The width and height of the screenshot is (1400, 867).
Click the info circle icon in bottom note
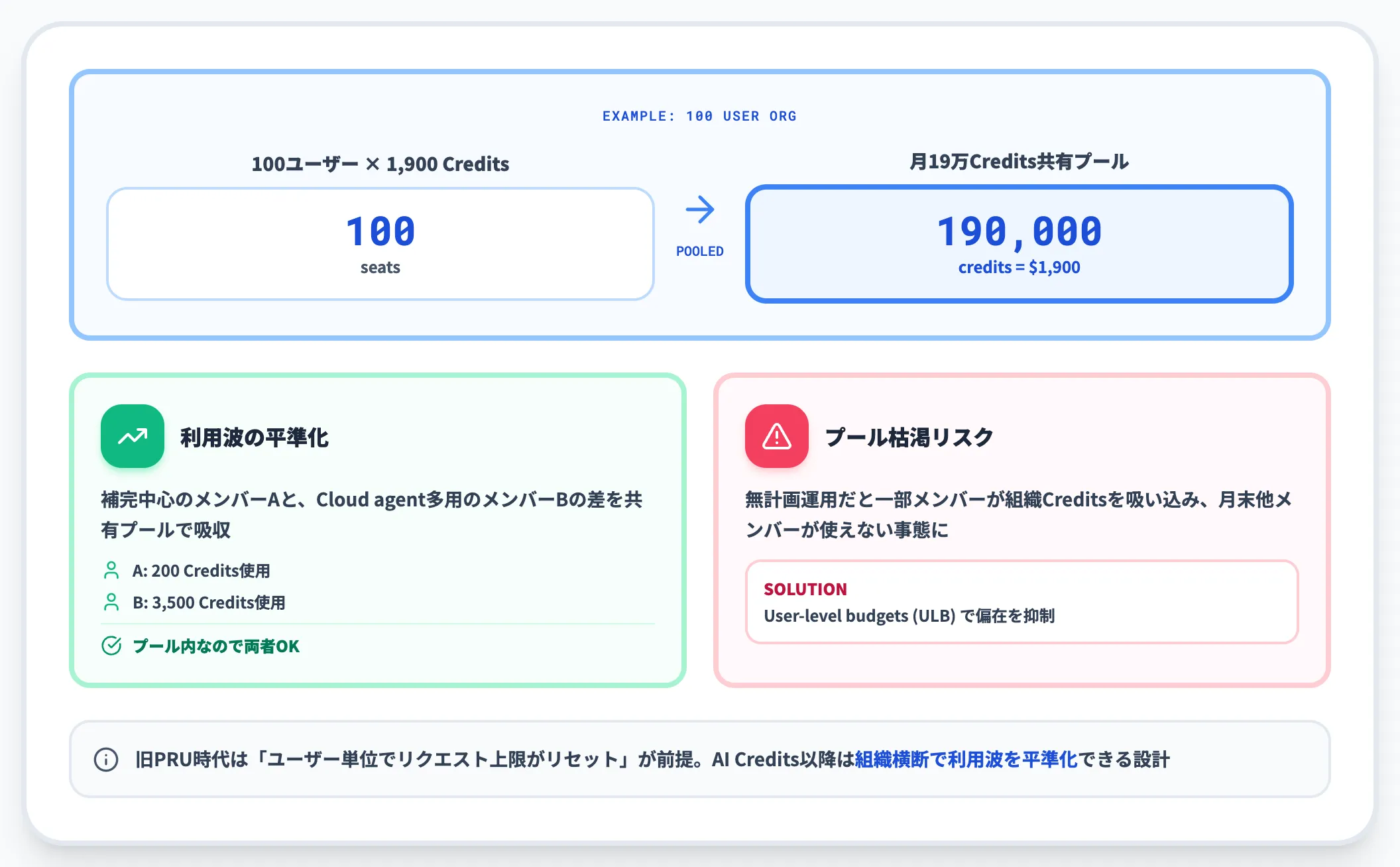coord(106,760)
